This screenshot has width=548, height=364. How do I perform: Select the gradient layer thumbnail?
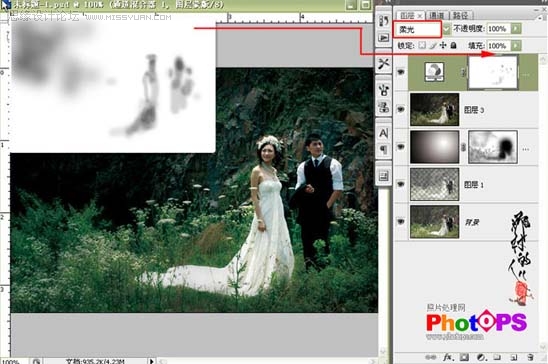pyautogui.click(x=434, y=147)
